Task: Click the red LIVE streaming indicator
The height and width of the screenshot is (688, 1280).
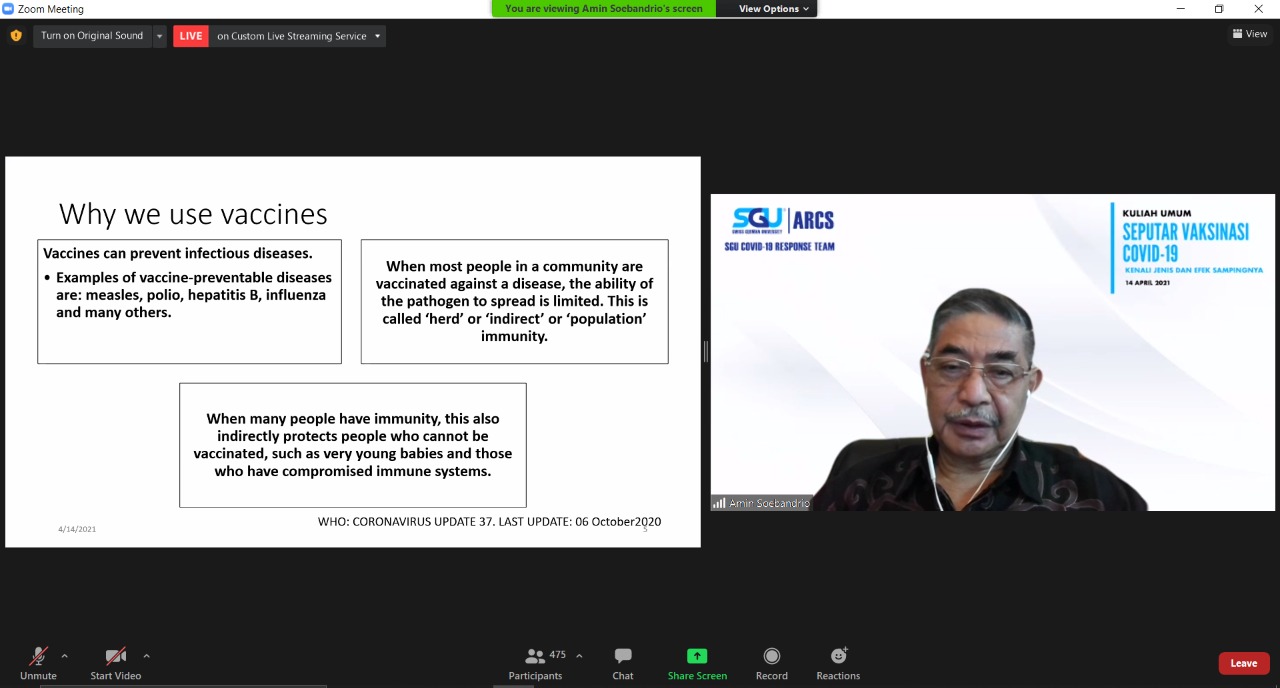Action: pyautogui.click(x=190, y=36)
